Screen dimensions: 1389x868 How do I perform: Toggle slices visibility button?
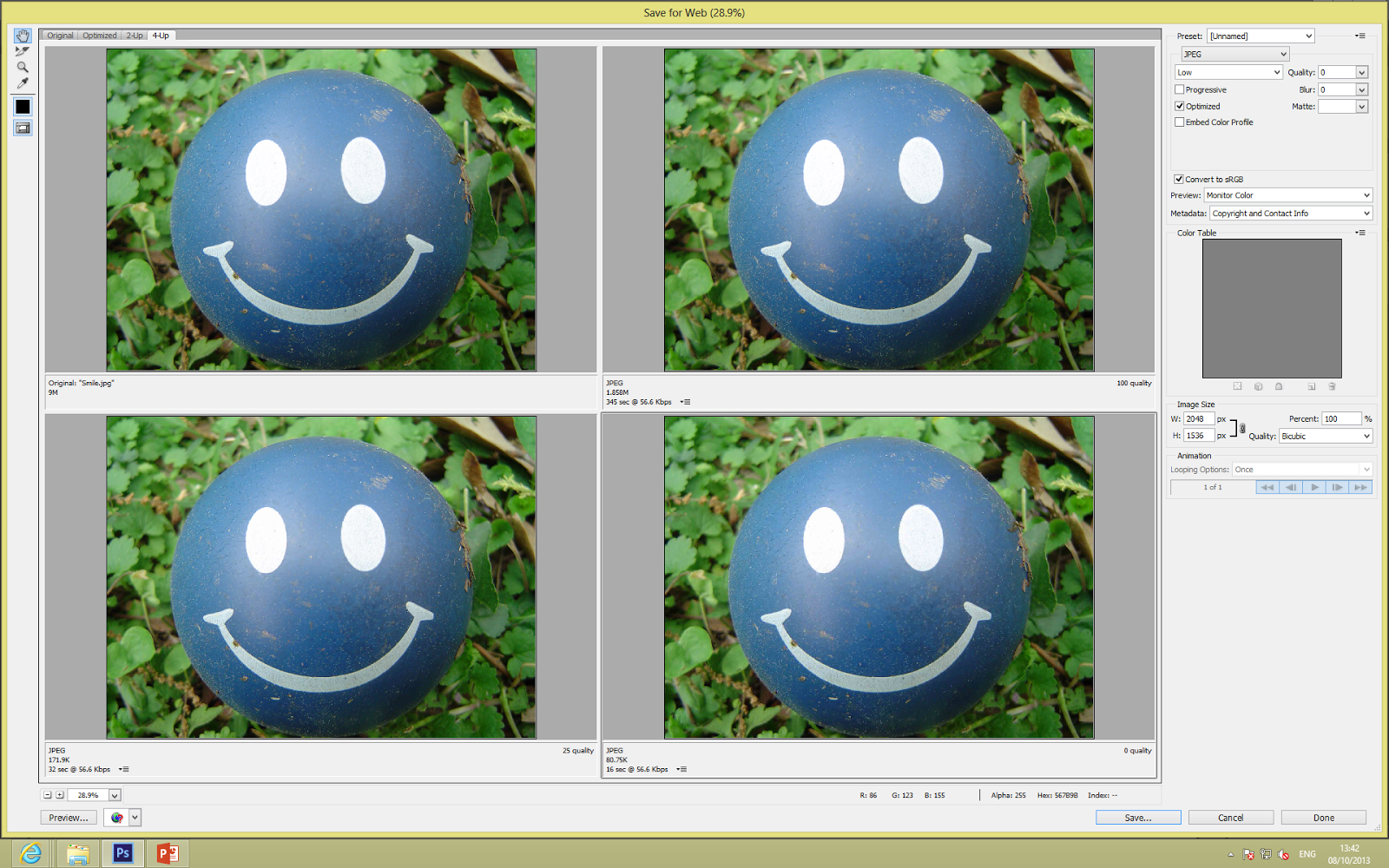pos(23,128)
